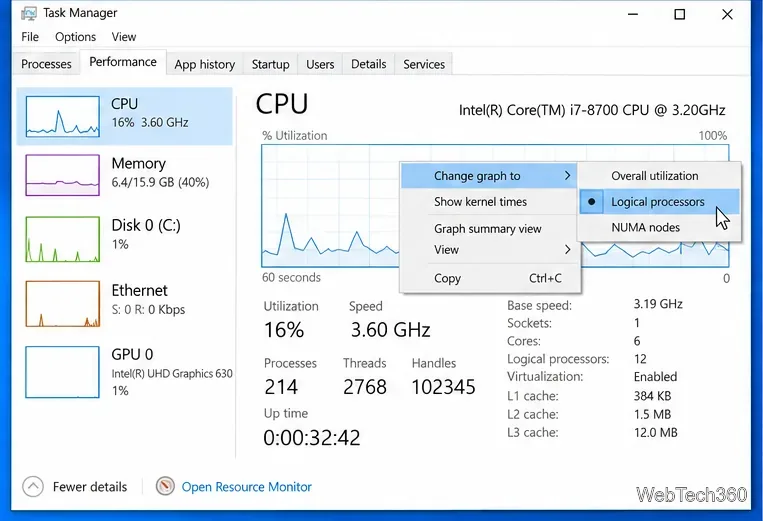Image resolution: width=763 pixels, height=521 pixels.
Task: Click the 214 processes count
Action: pyautogui.click(x=281, y=387)
